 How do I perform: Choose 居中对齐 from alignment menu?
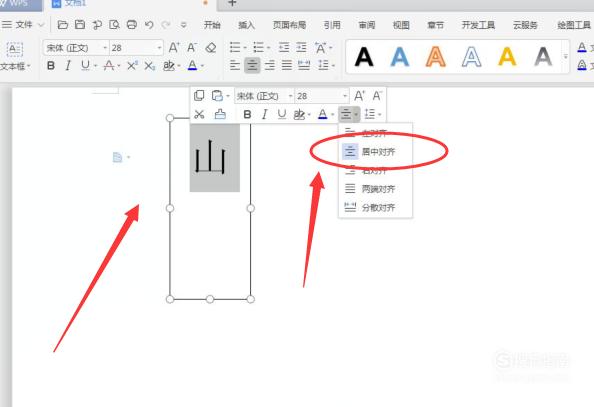click(375, 152)
